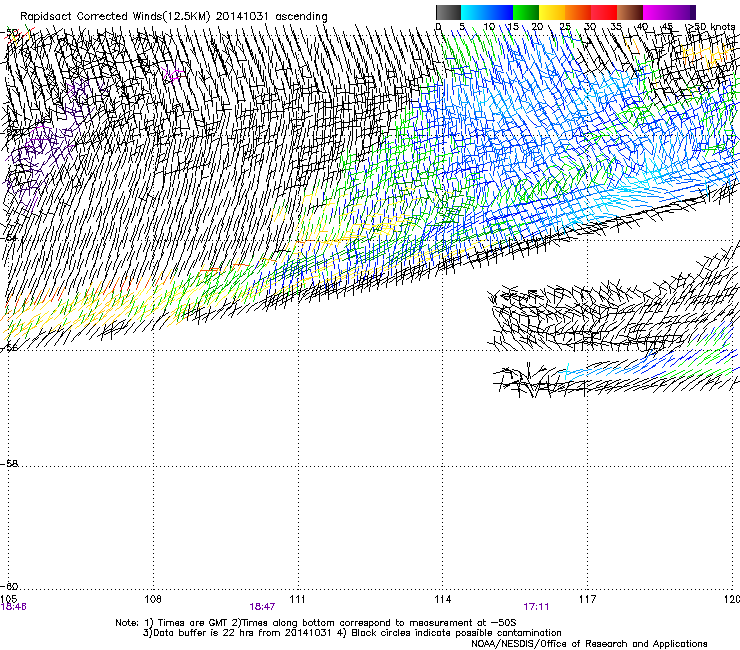740x650 pixels.
Task: Click the purple time stamp '18:46'
Action: tap(13, 607)
